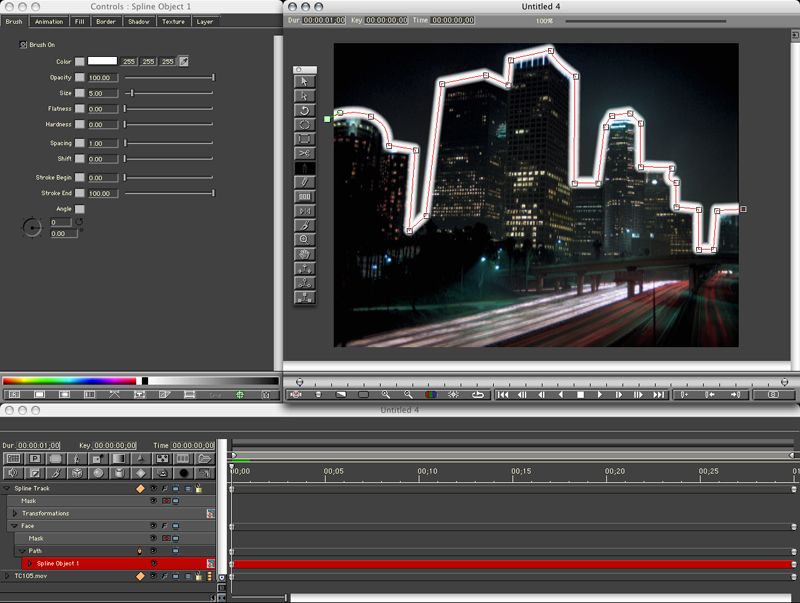Toggle visibility of the Face track

(x=153, y=525)
